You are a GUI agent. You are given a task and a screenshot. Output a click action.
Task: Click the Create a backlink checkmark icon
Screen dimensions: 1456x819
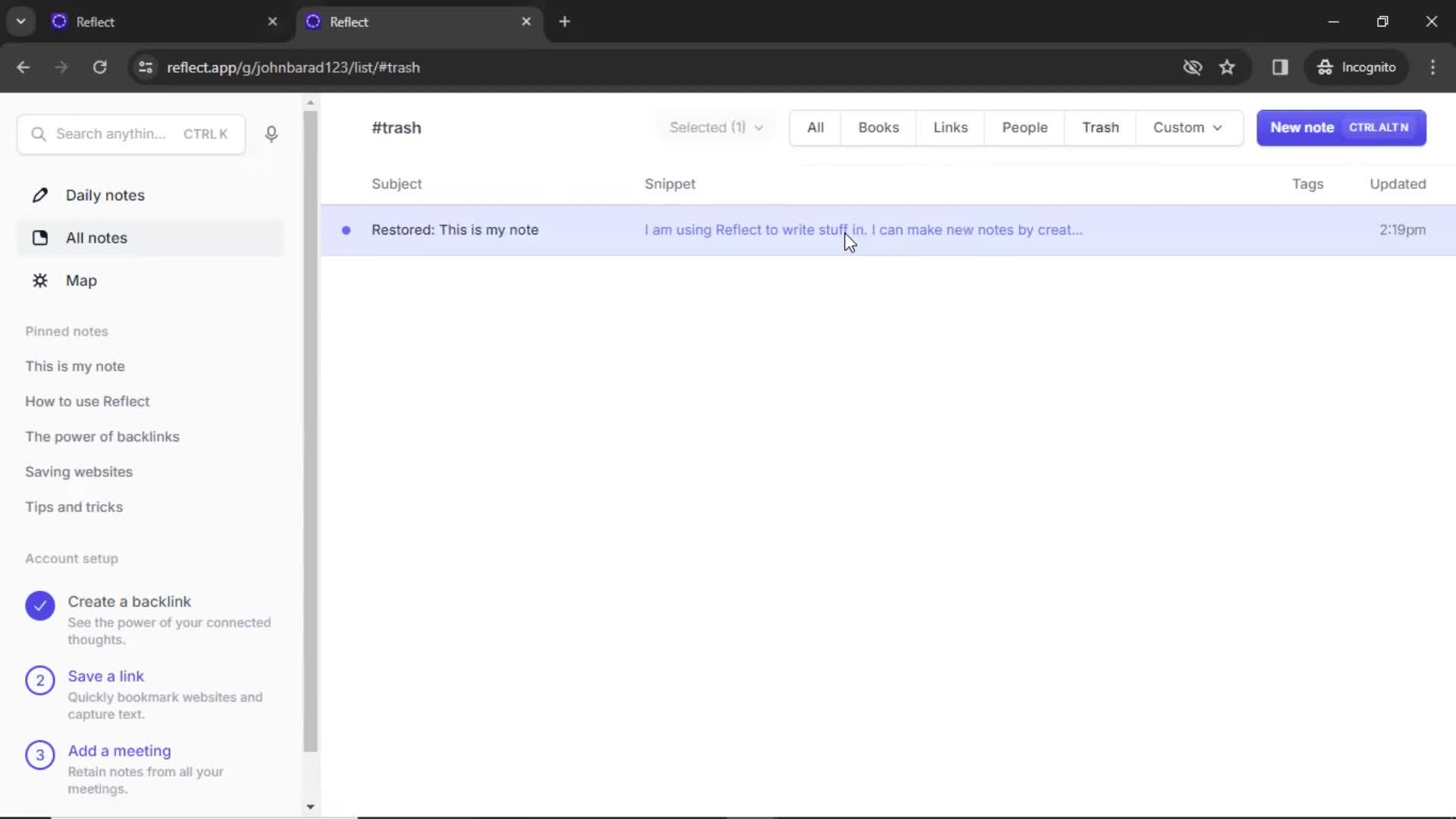point(40,606)
